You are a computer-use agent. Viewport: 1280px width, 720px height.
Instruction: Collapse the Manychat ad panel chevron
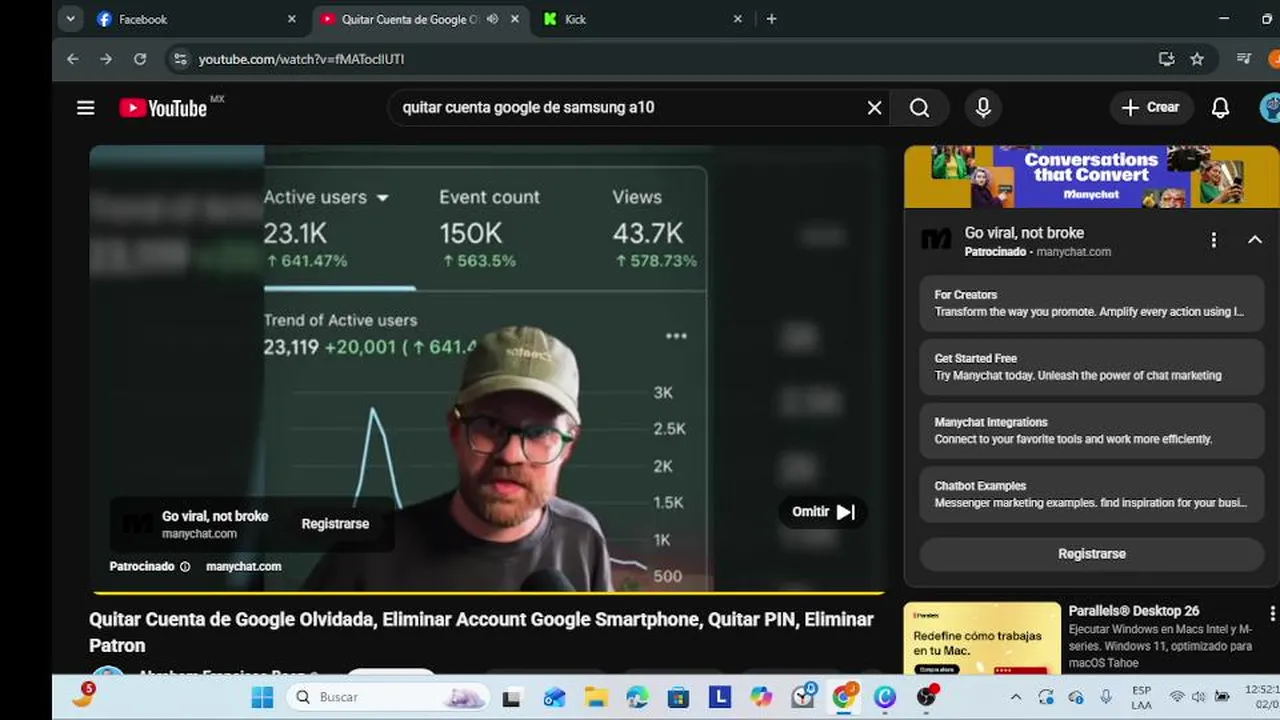click(1255, 240)
